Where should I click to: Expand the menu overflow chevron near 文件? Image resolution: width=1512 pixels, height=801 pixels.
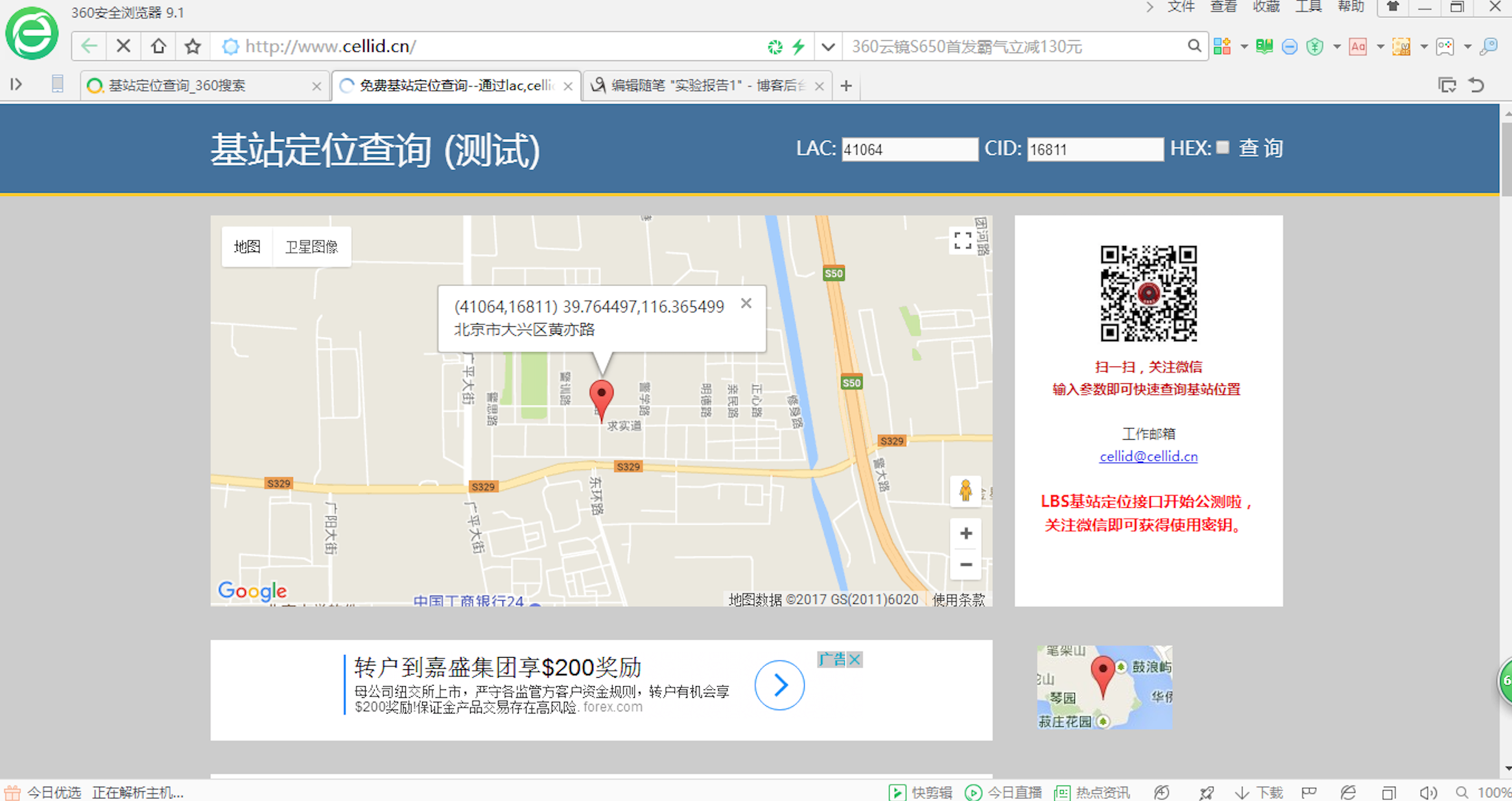point(1150,7)
